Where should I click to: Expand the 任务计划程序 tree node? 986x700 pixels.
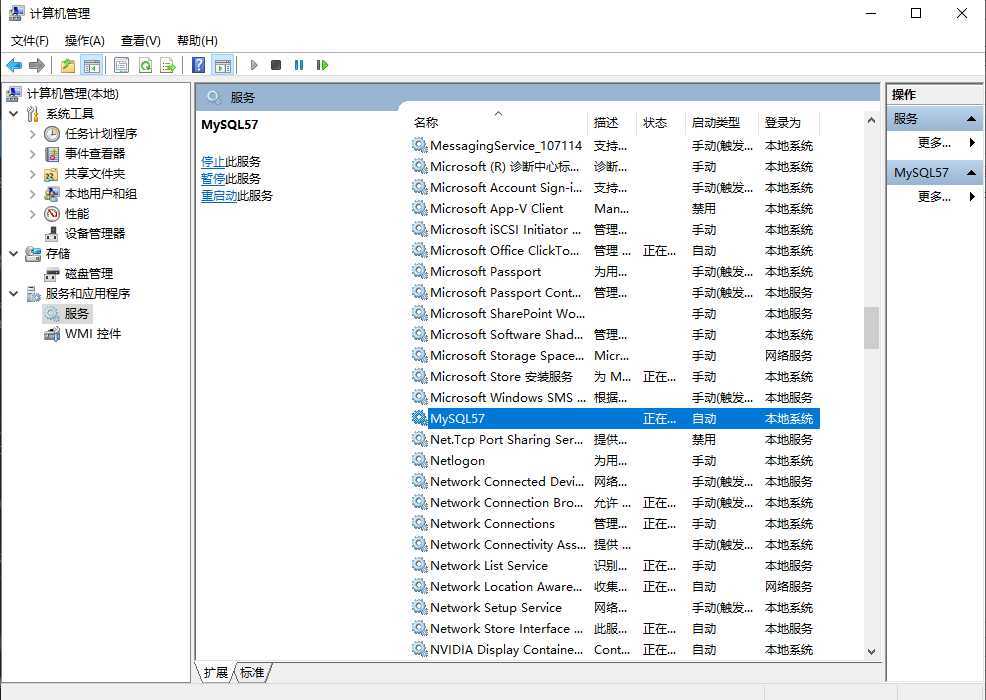[33, 134]
